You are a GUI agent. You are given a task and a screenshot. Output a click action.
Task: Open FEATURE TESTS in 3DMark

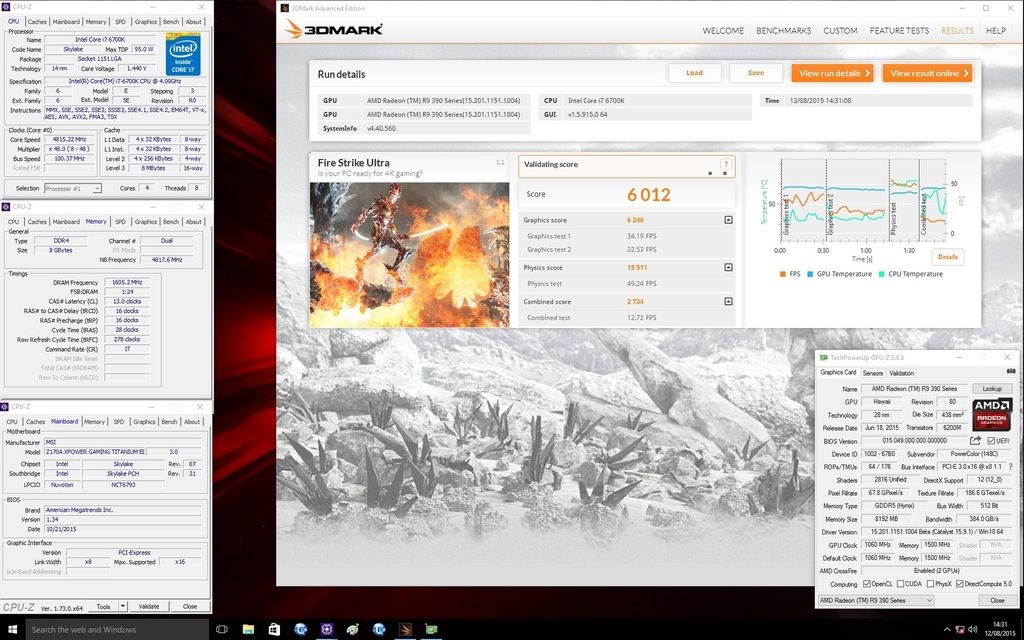tap(899, 31)
